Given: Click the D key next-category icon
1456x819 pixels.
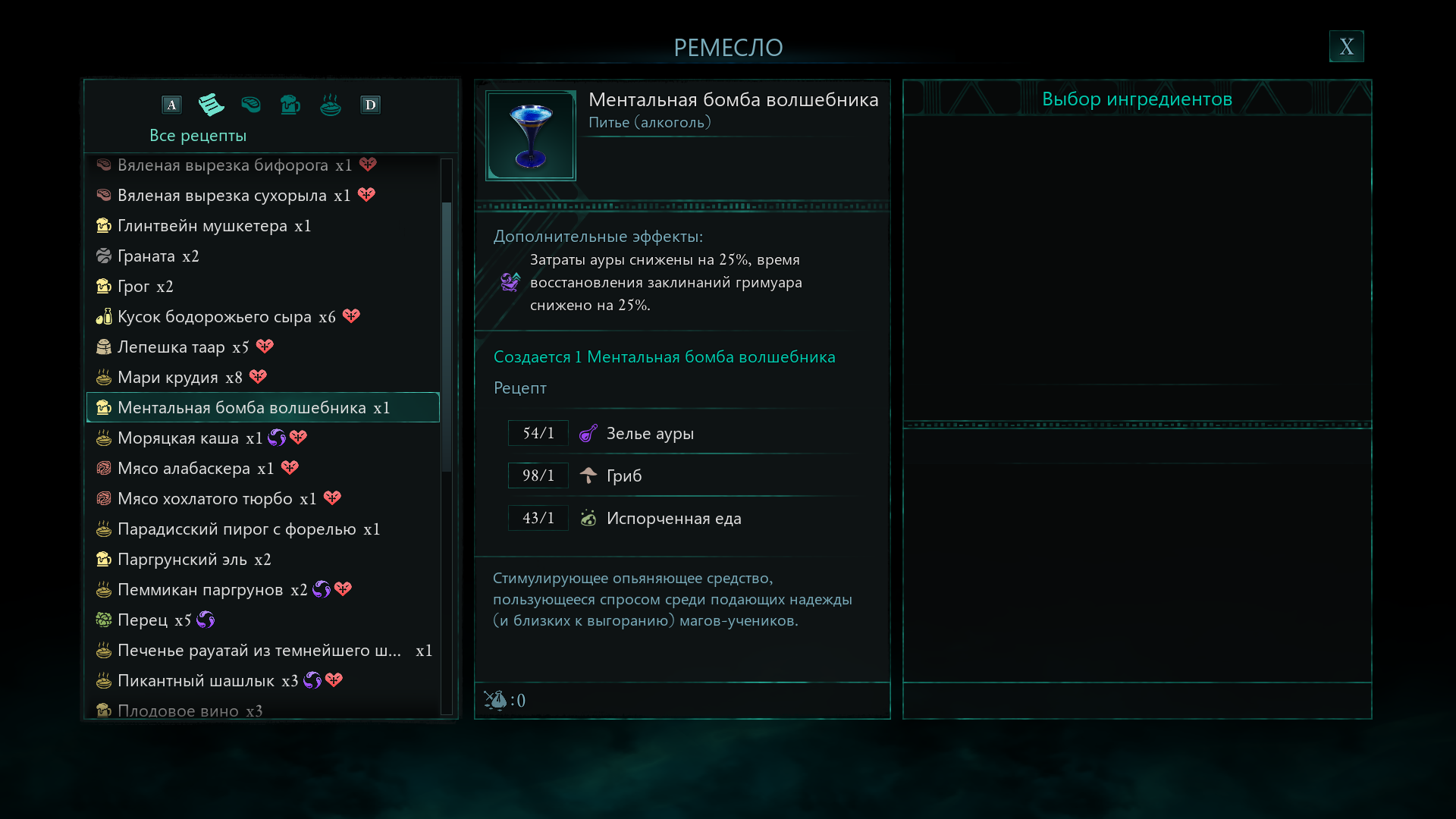Looking at the screenshot, I should coord(370,105).
